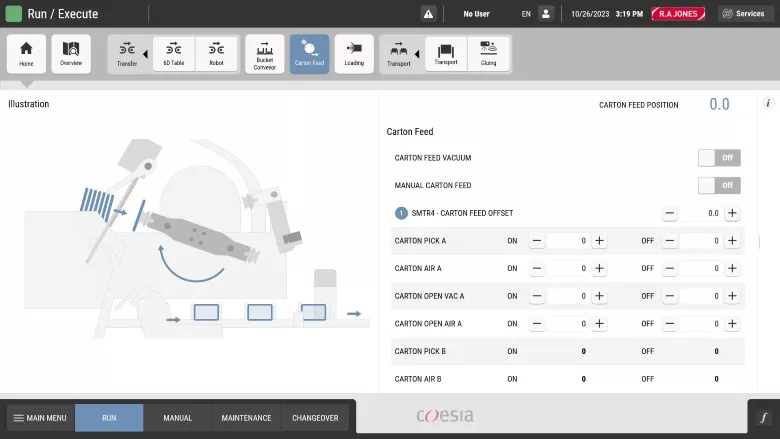Click the EN language selector

tap(526, 14)
